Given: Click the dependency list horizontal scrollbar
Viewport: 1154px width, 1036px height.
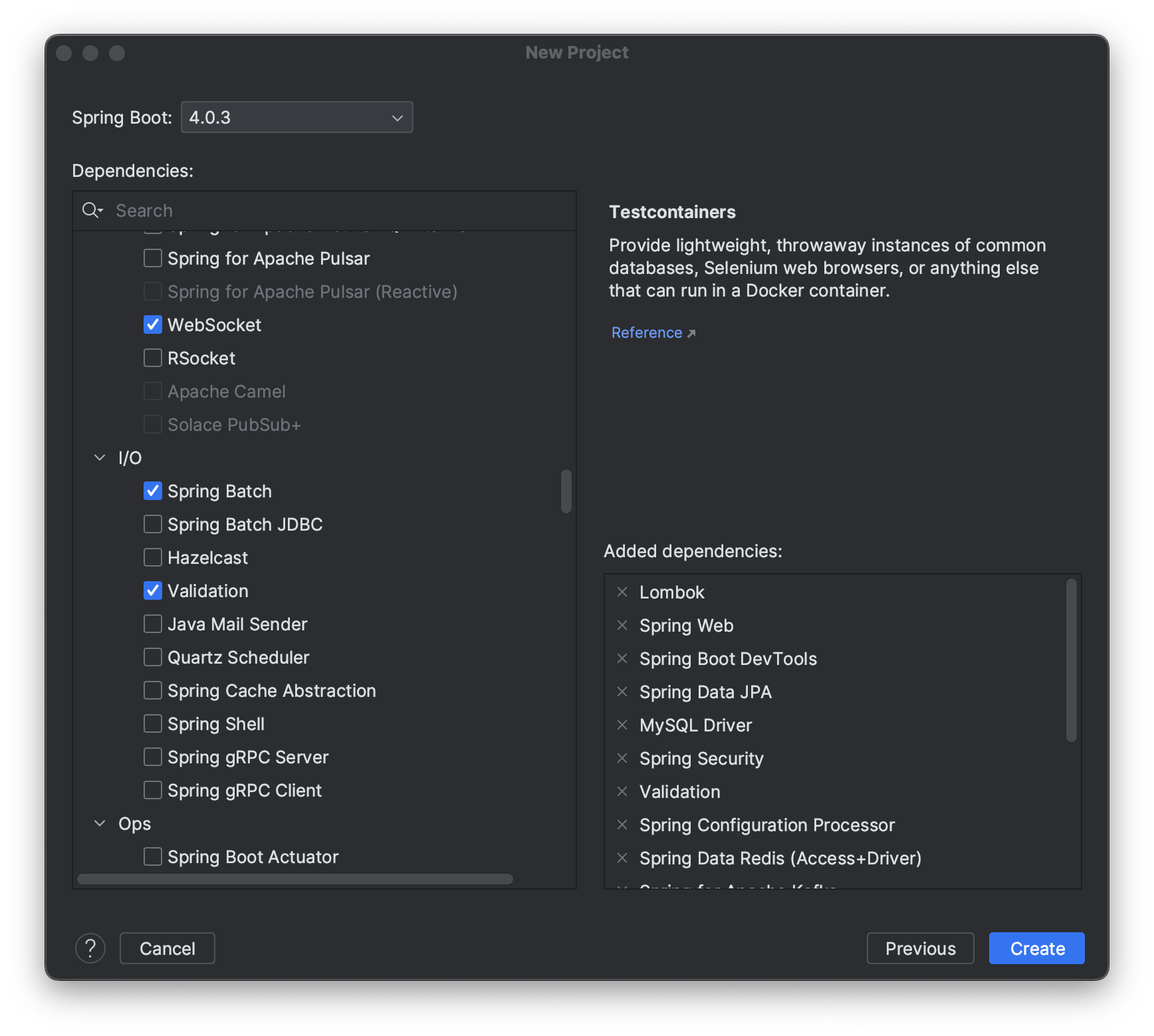Looking at the screenshot, I should click(x=295, y=879).
